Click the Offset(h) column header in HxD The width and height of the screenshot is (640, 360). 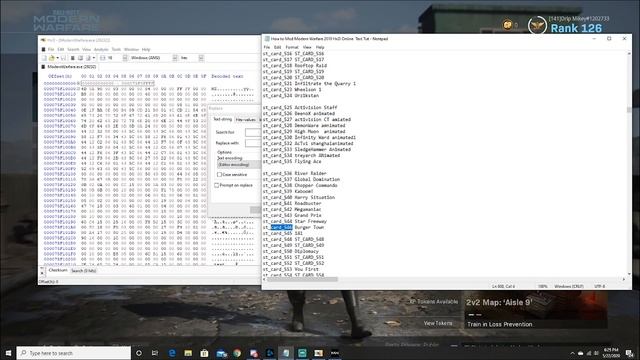pyautogui.click(x=60, y=76)
